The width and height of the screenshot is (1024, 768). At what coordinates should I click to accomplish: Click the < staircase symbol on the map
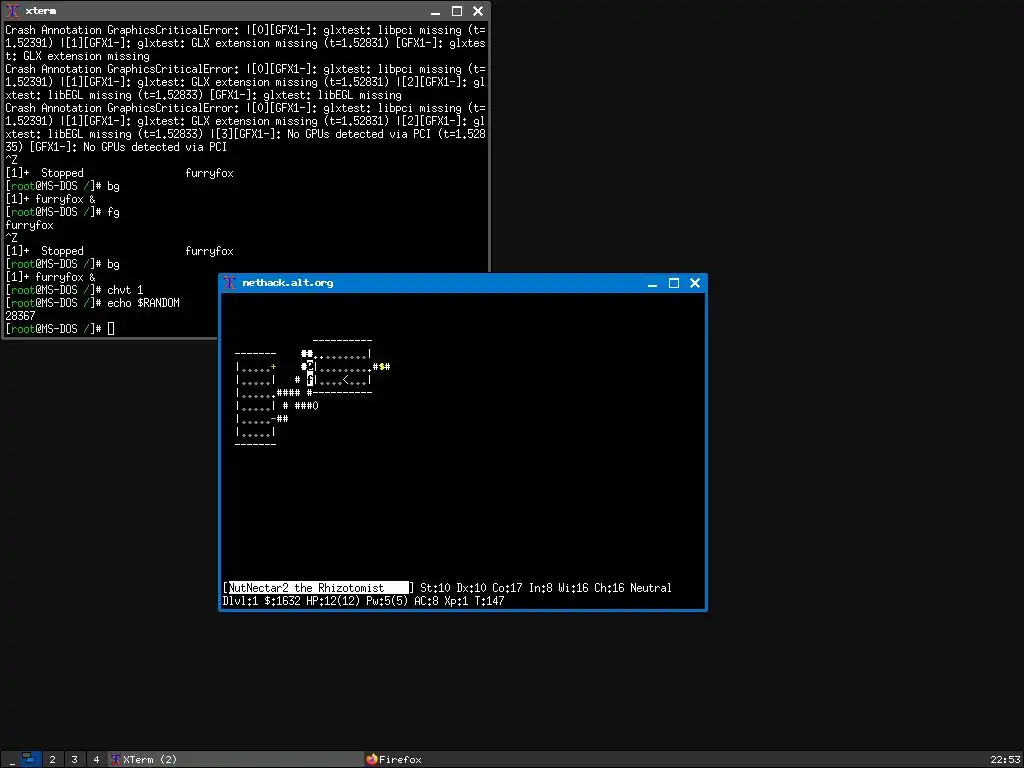(346, 379)
